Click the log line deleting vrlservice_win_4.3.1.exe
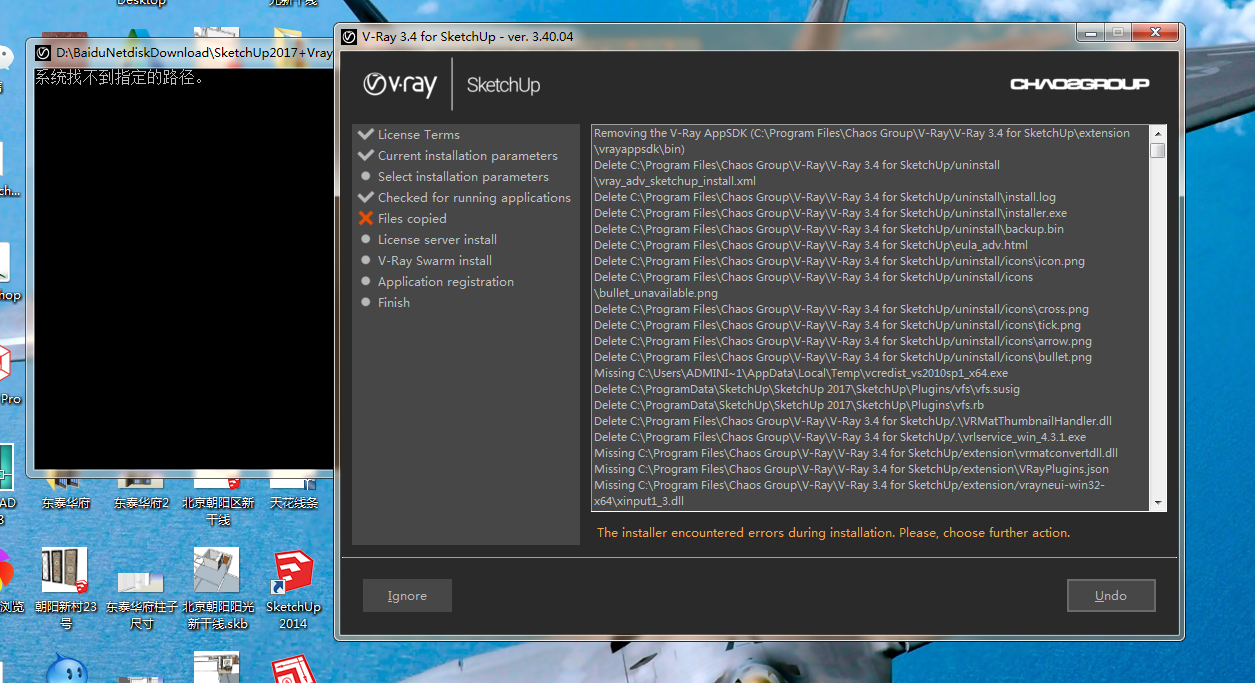Viewport: 1255px width, 683px height. point(840,437)
